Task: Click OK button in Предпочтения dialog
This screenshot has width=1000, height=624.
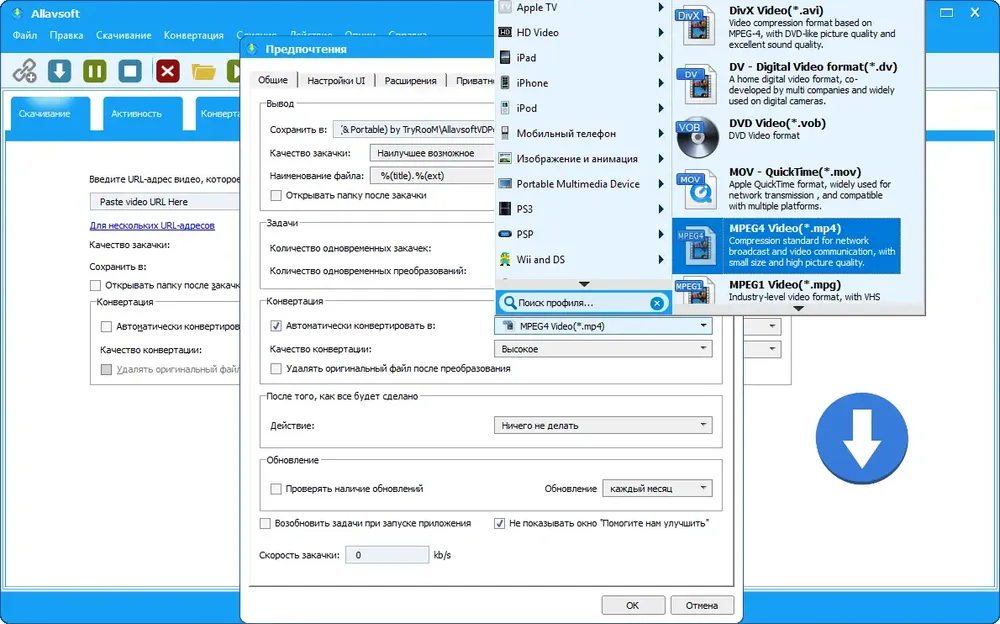Action: click(633, 605)
